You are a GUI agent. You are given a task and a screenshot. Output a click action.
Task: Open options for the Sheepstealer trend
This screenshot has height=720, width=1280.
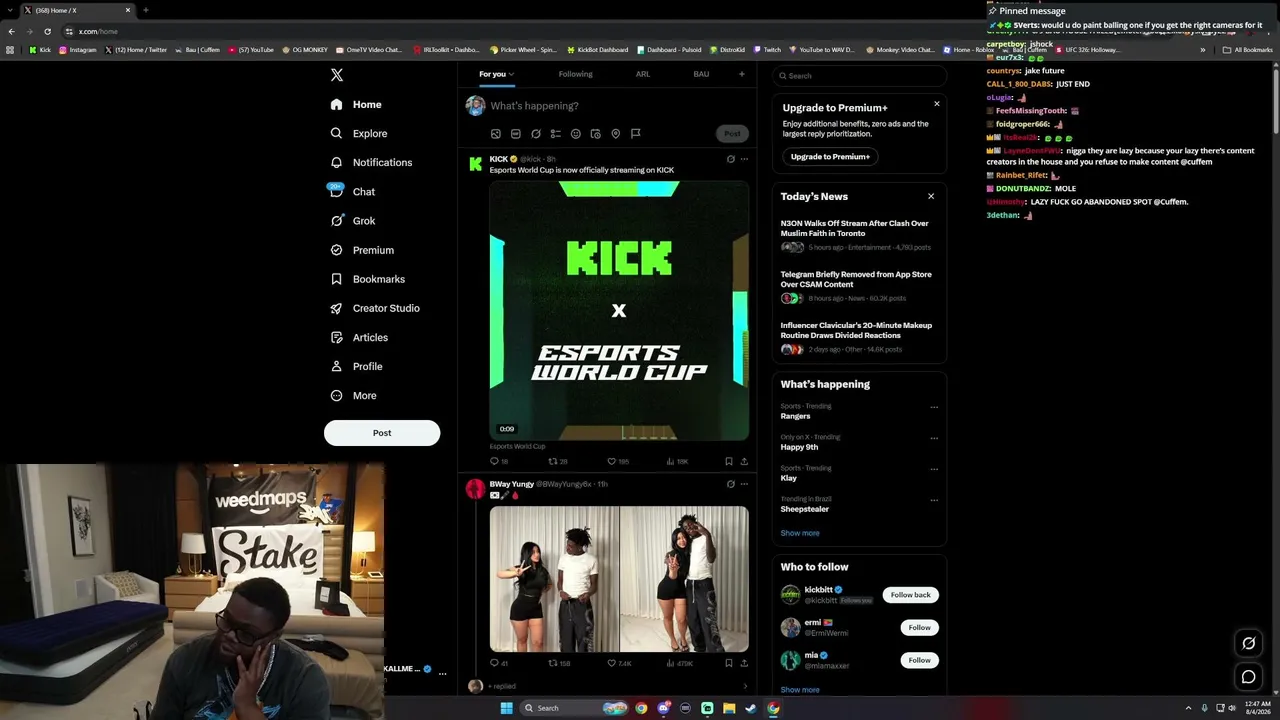pos(934,500)
